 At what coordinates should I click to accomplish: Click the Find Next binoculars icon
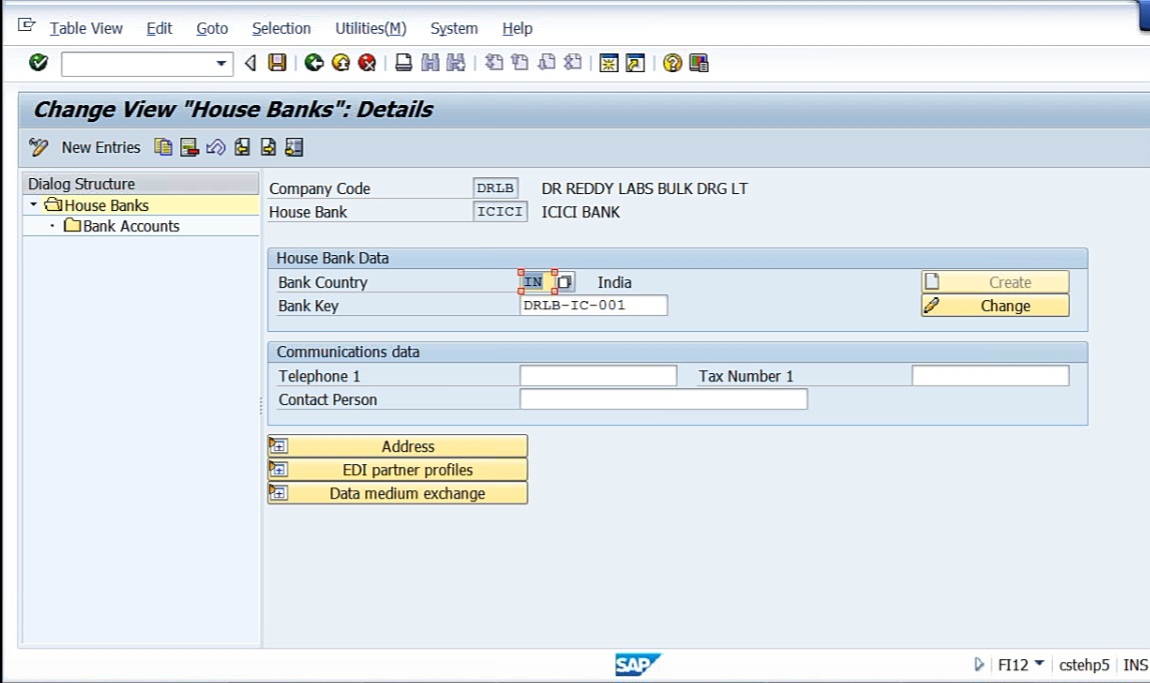456,63
